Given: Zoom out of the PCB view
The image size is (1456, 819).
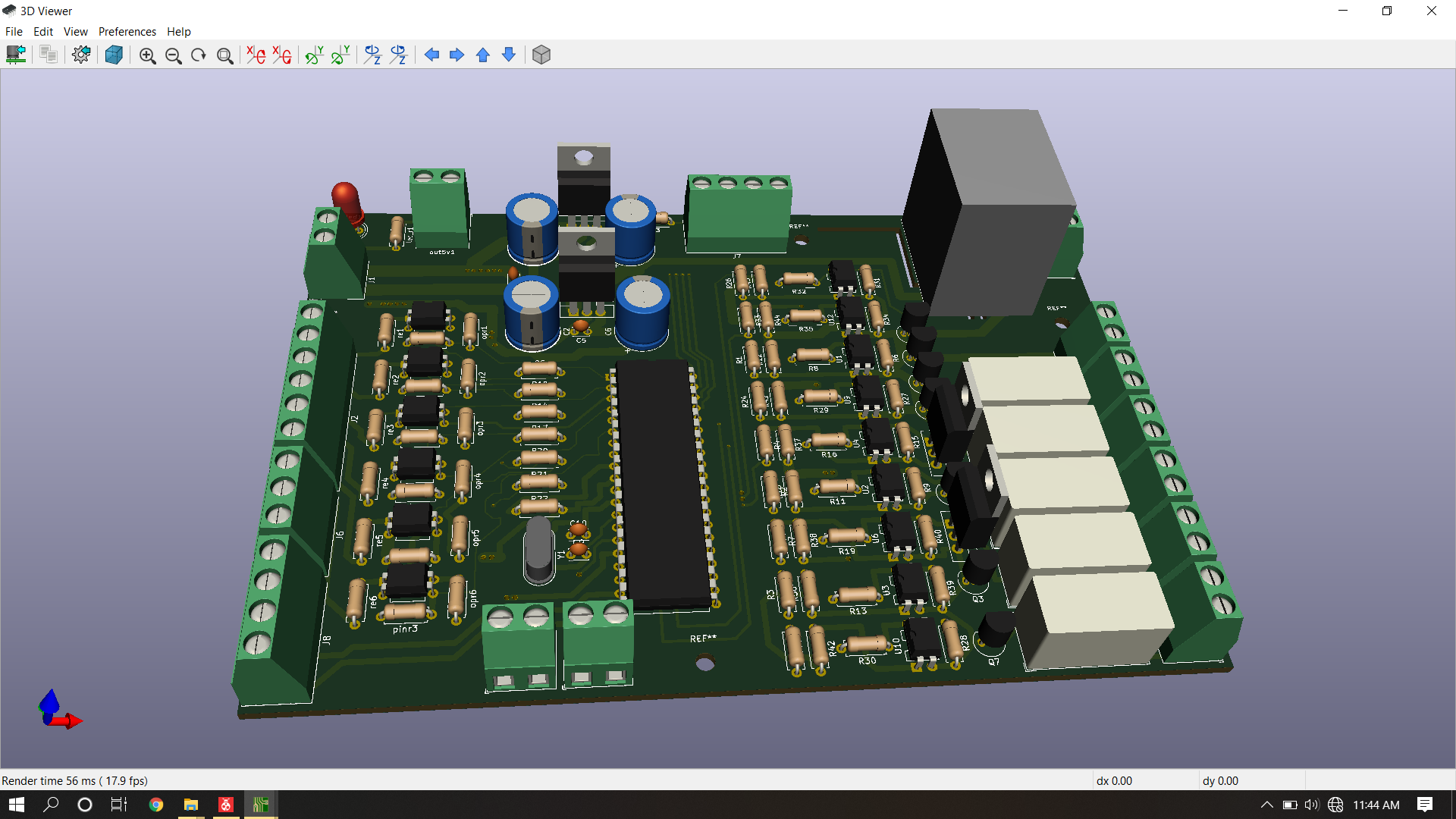Looking at the screenshot, I should click(x=174, y=55).
